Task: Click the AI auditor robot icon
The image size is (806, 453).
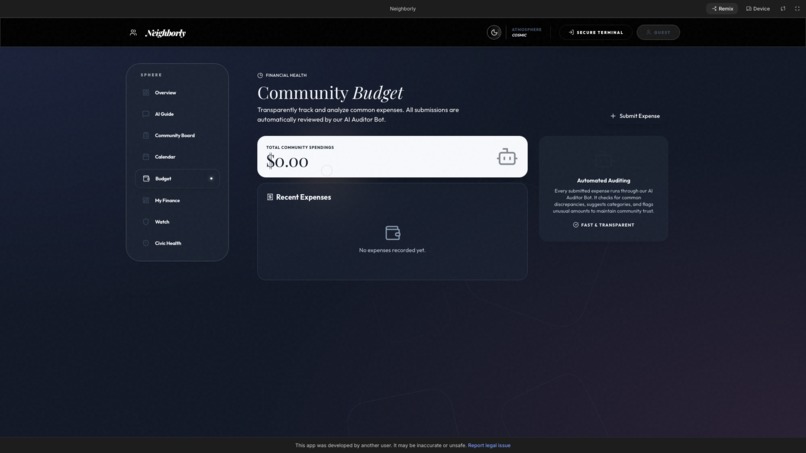Action: [x=507, y=157]
